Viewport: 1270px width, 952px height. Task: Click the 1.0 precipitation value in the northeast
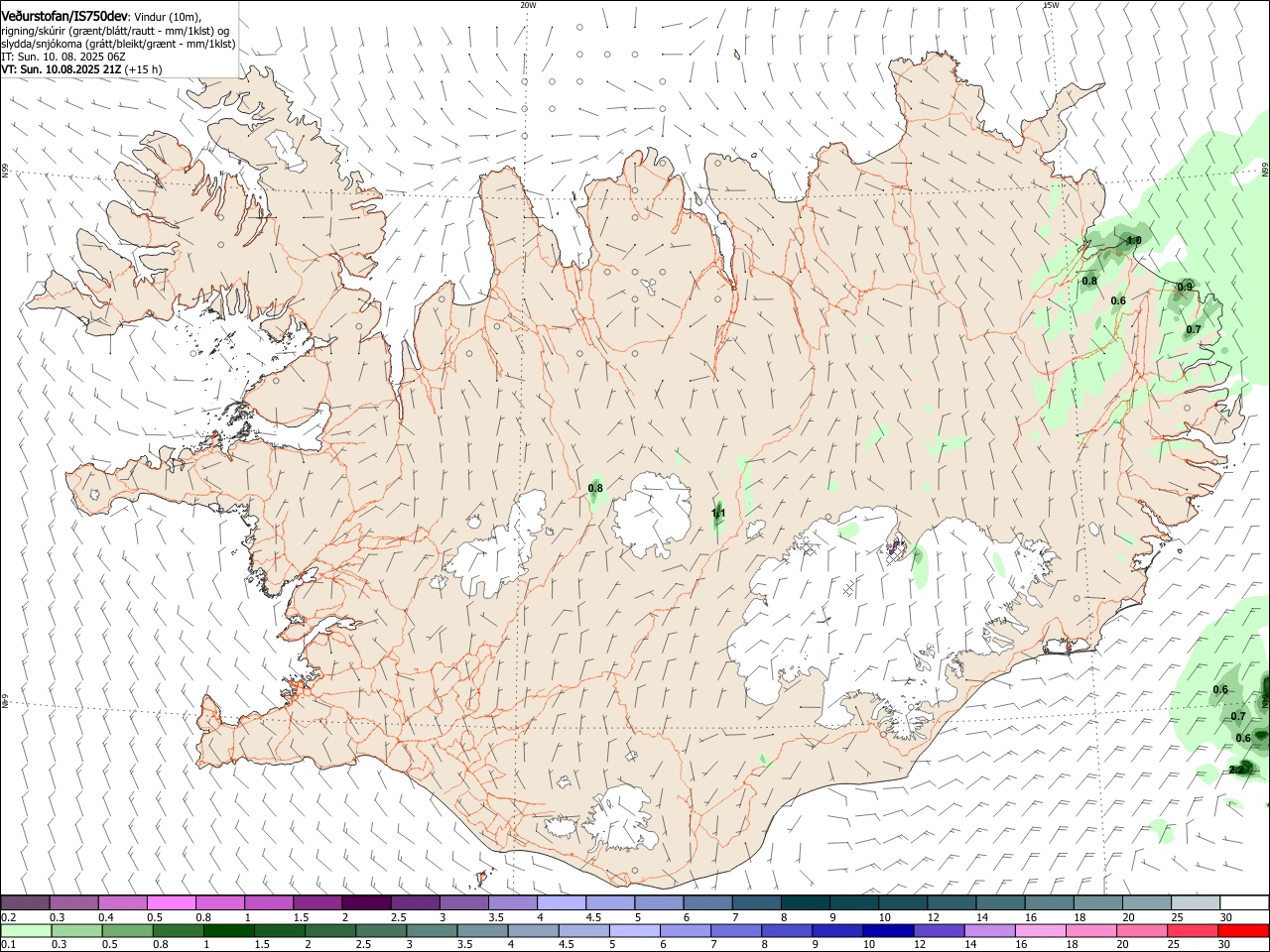point(1134,241)
